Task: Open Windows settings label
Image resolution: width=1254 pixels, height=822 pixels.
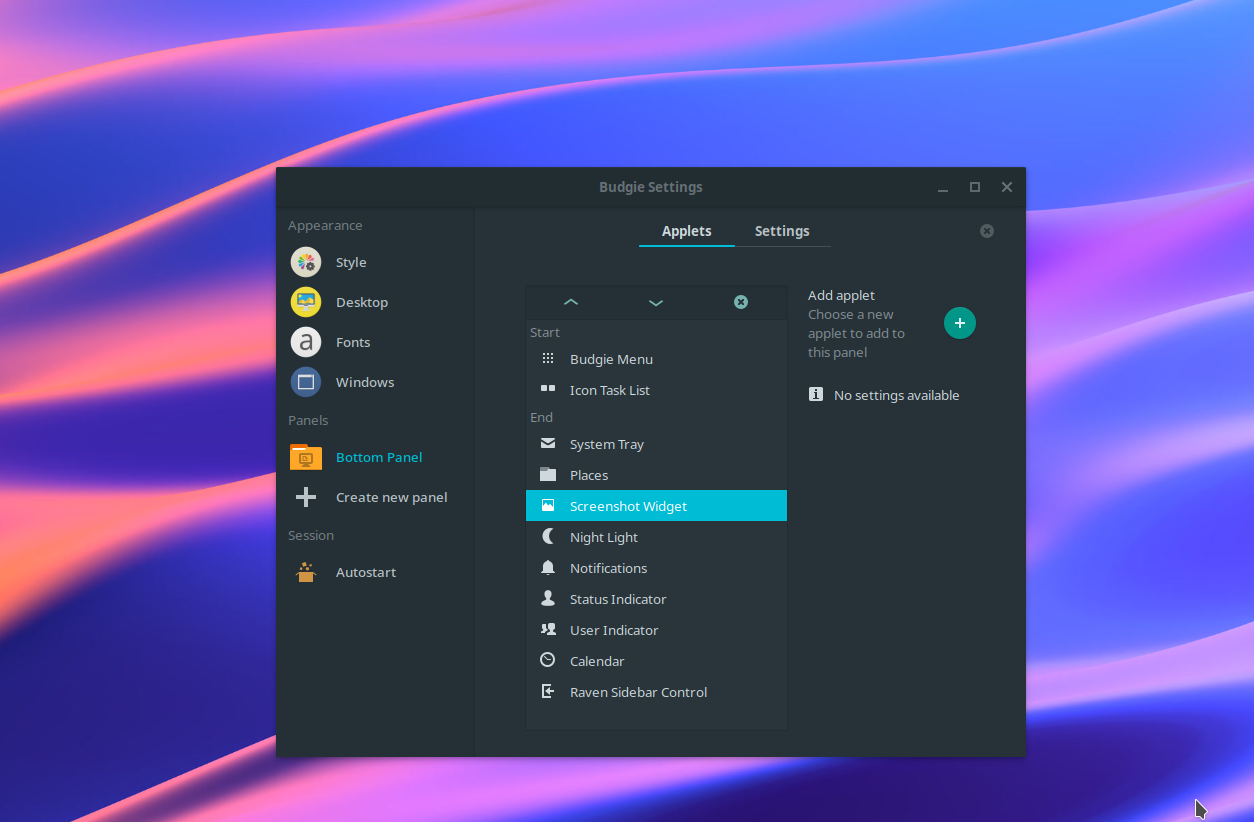Action: pyautogui.click(x=365, y=383)
